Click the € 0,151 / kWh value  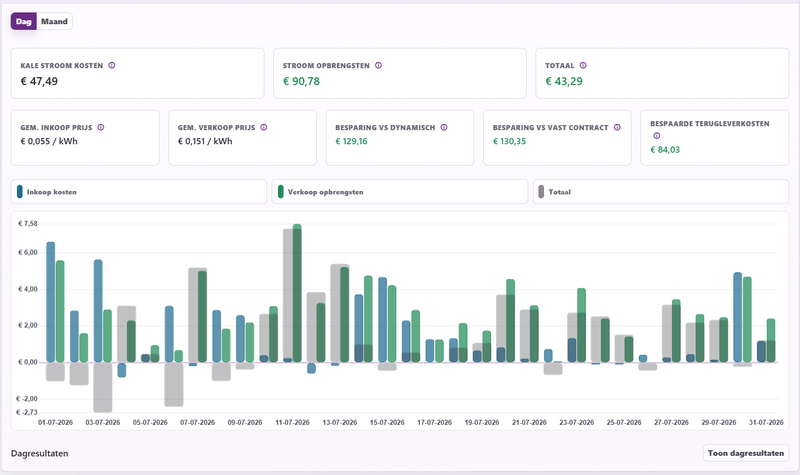[205, 141]
